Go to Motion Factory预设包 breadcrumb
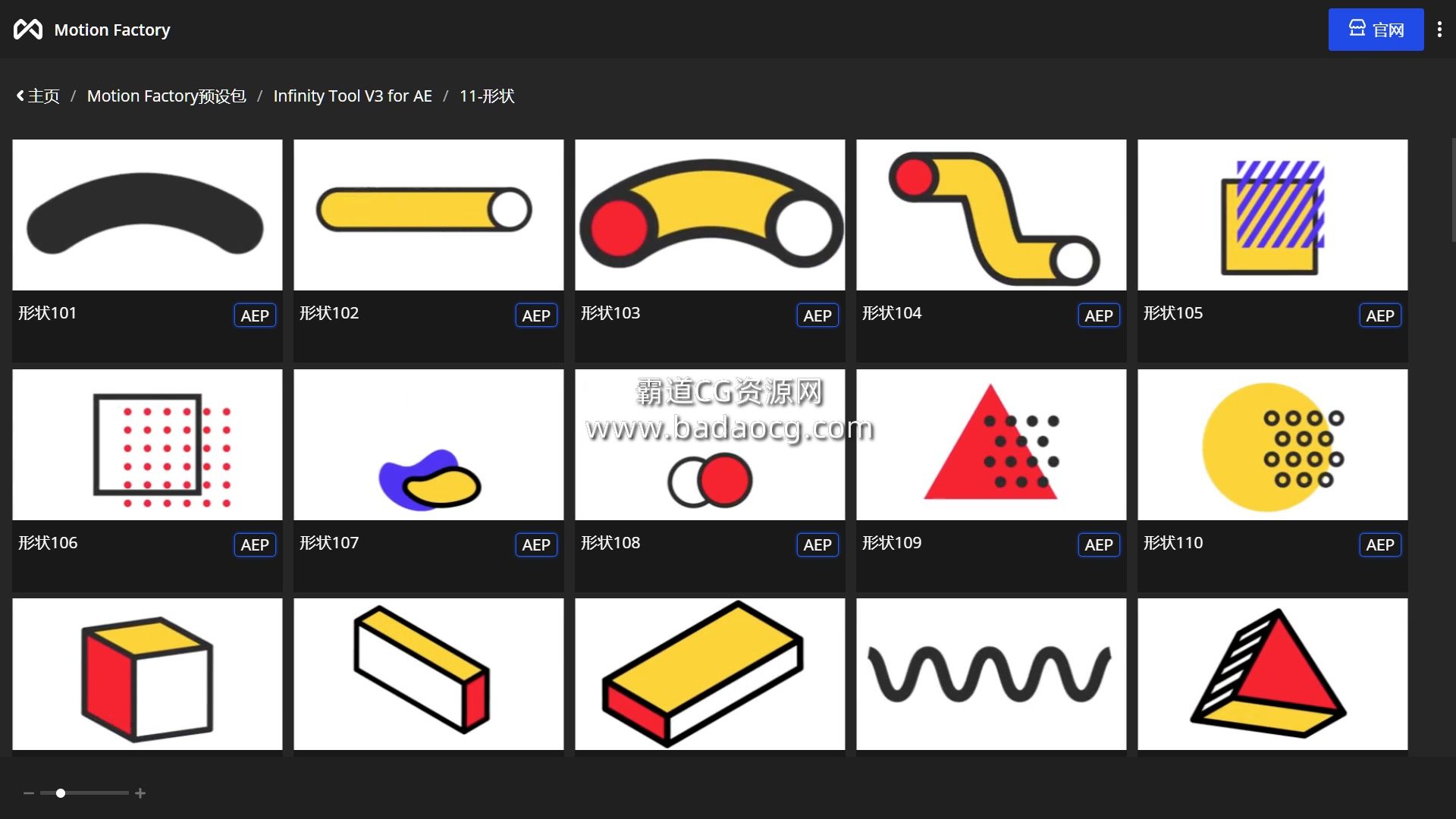 click(167, 96)
